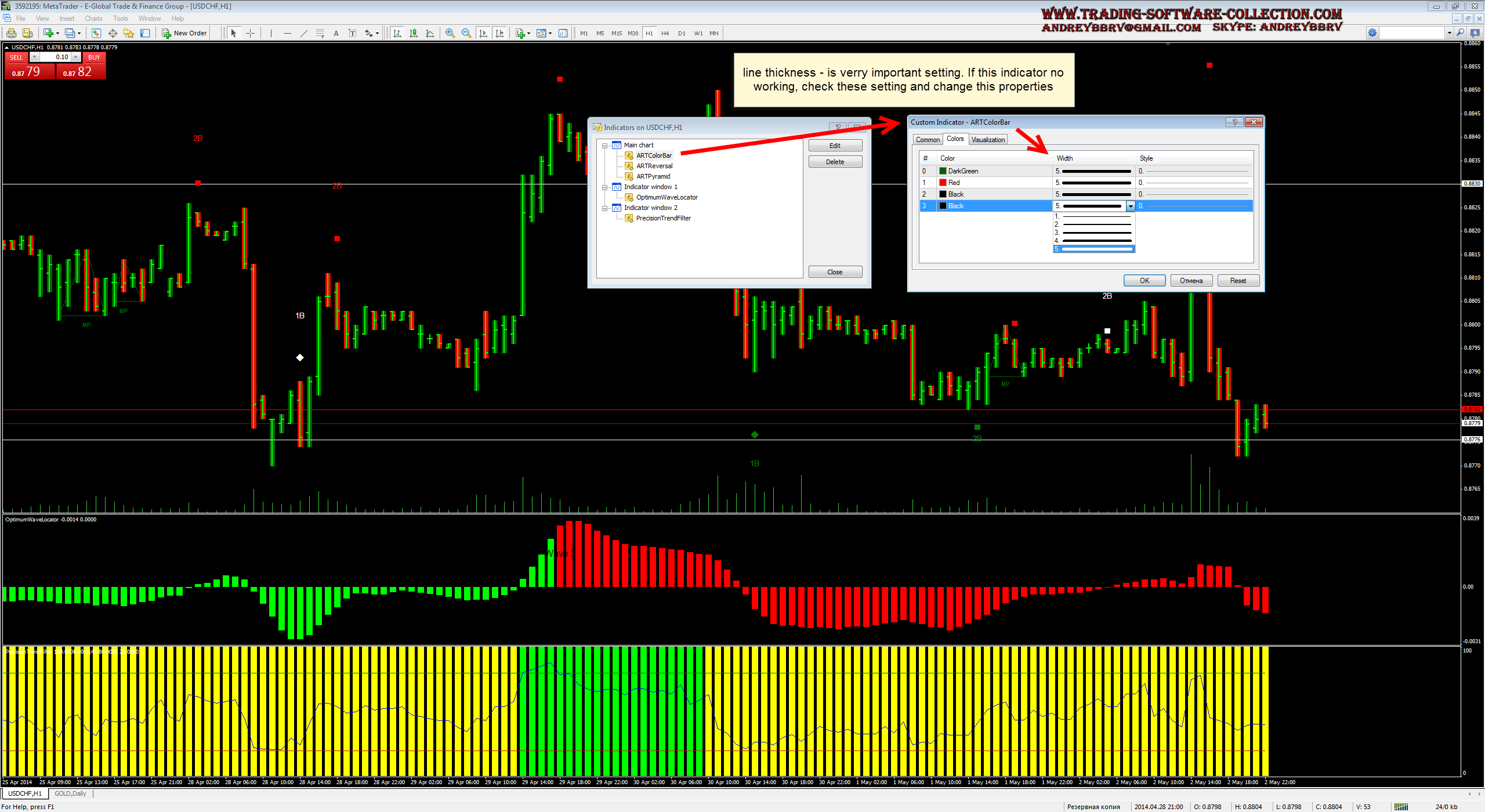Image resolution: width=1485 pixels, height=812 pixels.
Task: Select the Fibonacci retracement tool
Action: (x=320, y=33)
